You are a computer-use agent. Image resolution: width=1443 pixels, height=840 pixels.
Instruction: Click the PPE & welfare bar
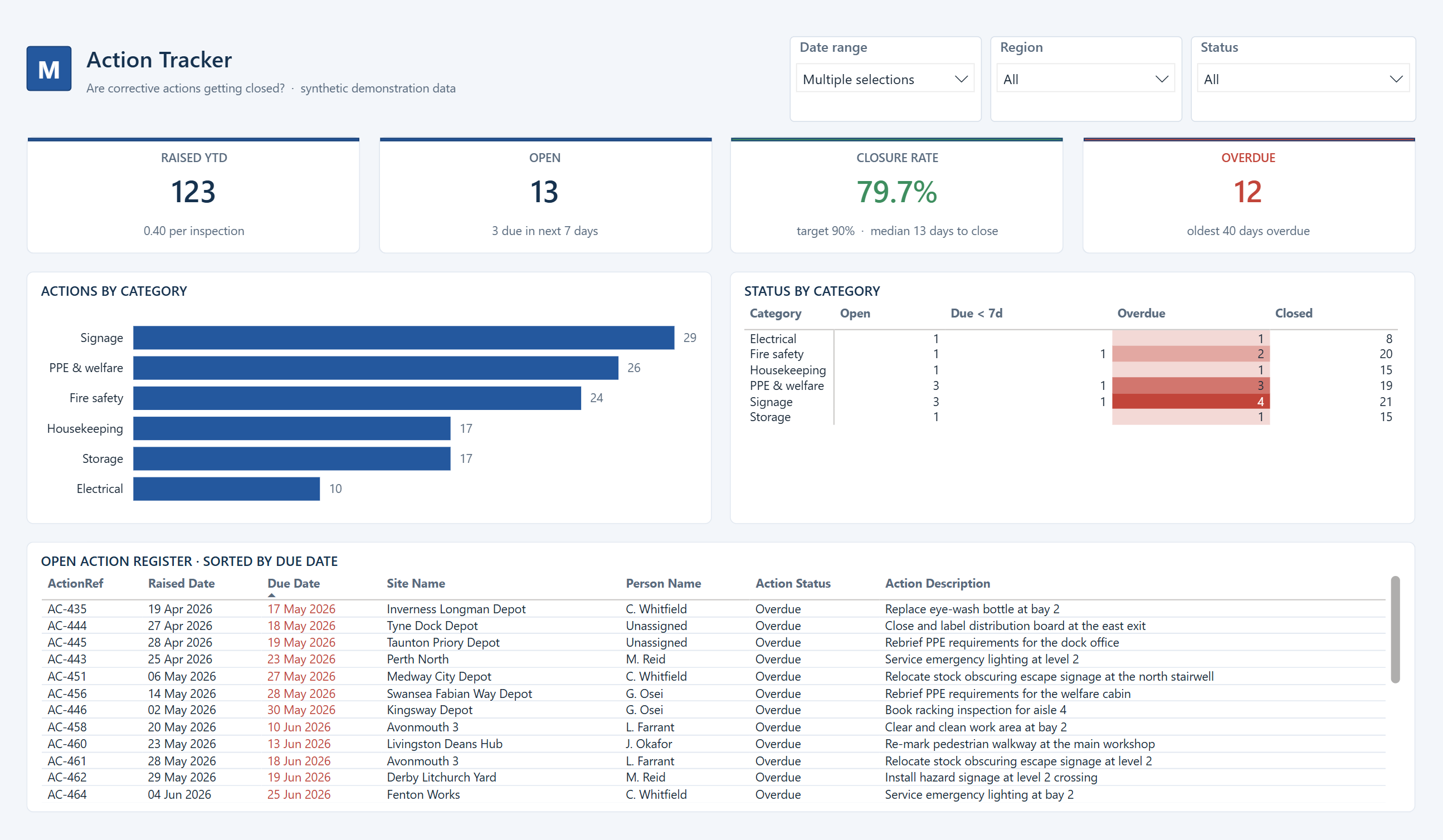click(376, 368)
